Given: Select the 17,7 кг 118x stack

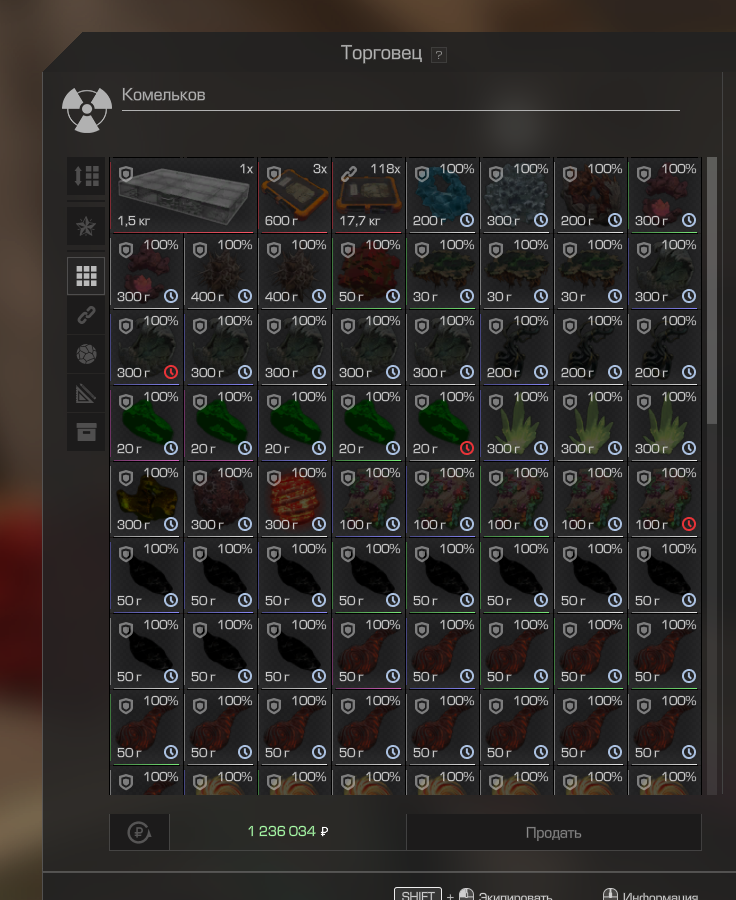Looking at the screenshot, I should point(369,195).
